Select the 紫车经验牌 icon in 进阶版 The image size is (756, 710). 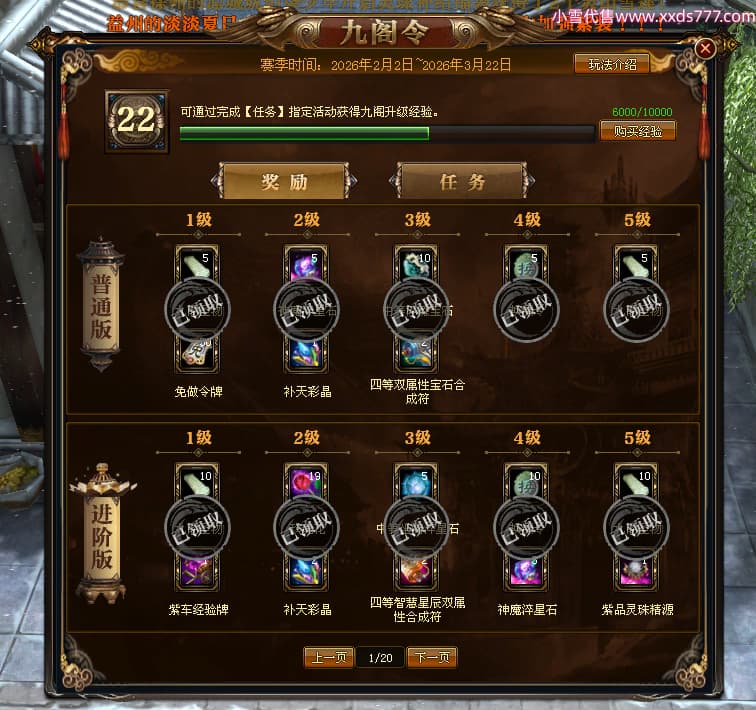[x=197, y=573]
